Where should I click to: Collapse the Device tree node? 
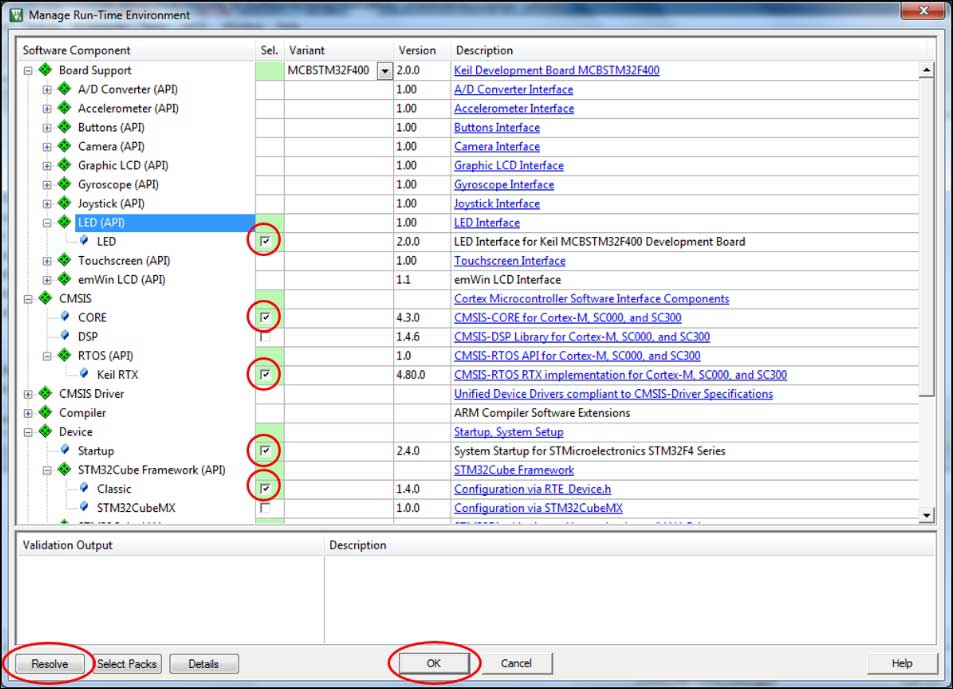click(x=28, y=432)
